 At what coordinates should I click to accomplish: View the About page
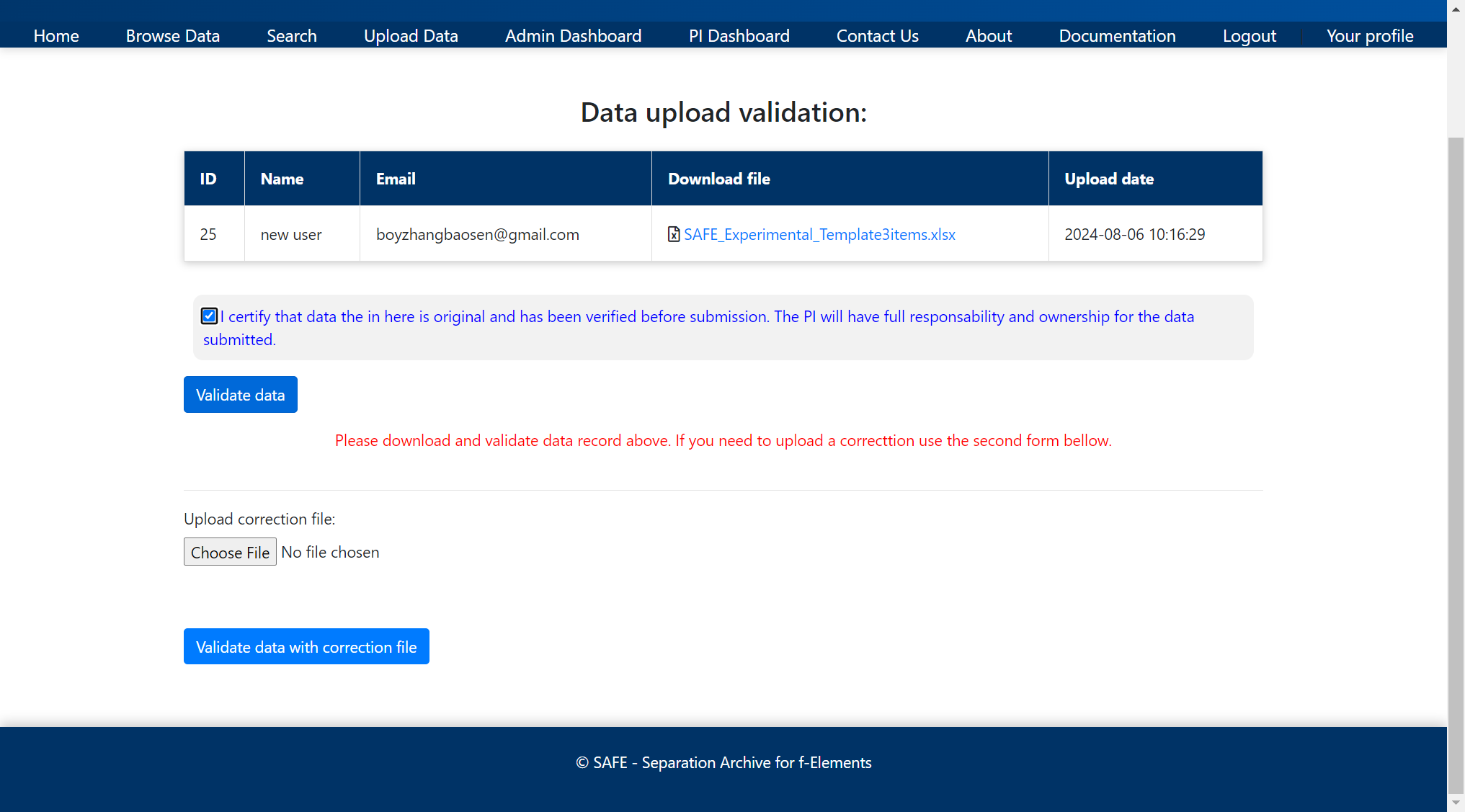coord(989,36)
